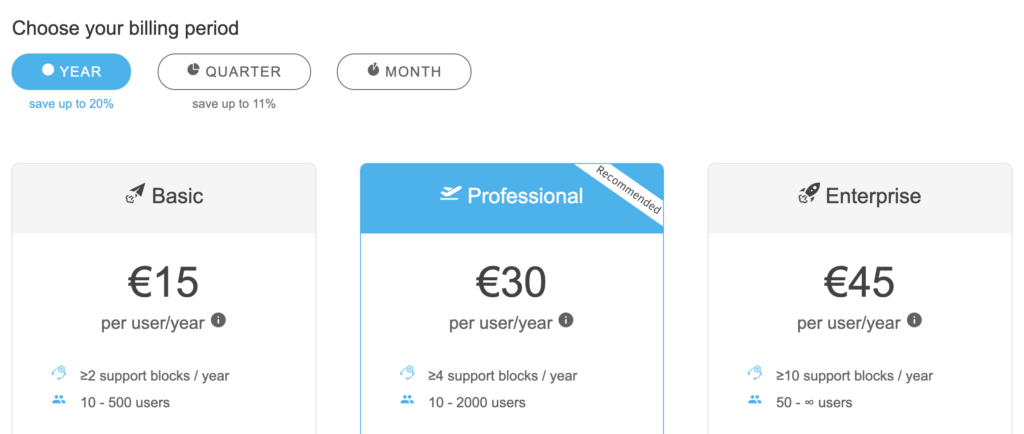Click the Professional users group icon
Screen dimensions: 1024x434
coord(406,401)
